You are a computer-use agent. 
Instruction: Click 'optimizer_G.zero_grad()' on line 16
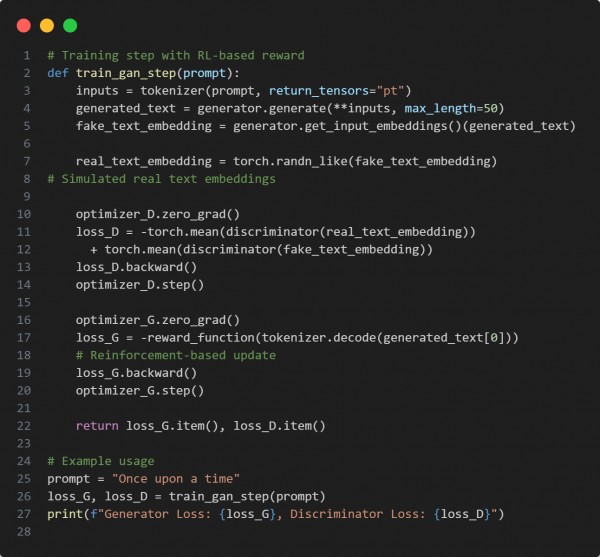tap(158, 319)
